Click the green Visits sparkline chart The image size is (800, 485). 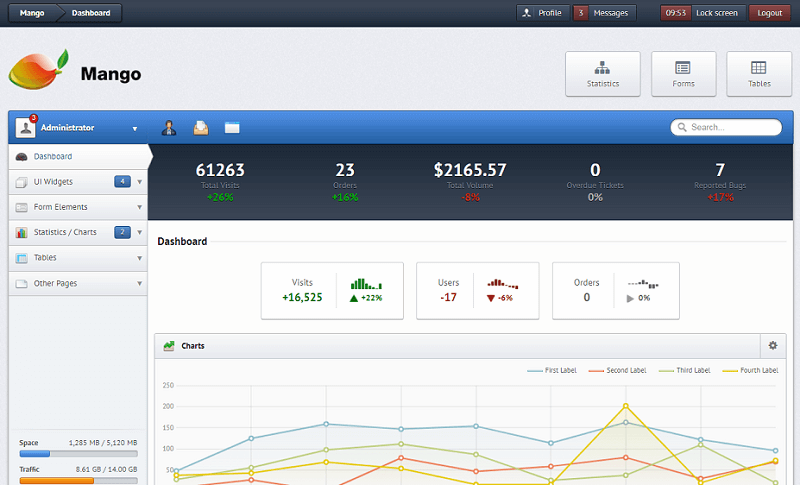coord(366,284)
